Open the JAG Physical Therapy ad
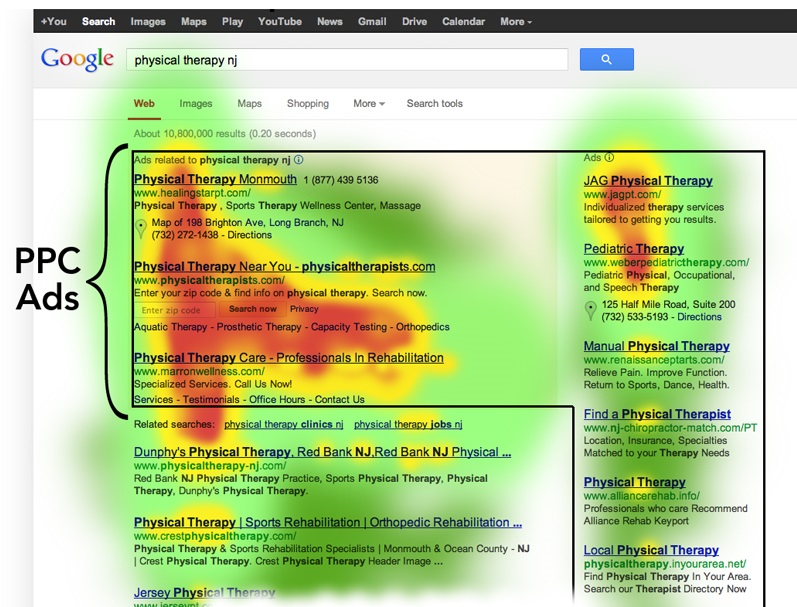797x607 pixels. pyautogui.click(x=648, y=180)
